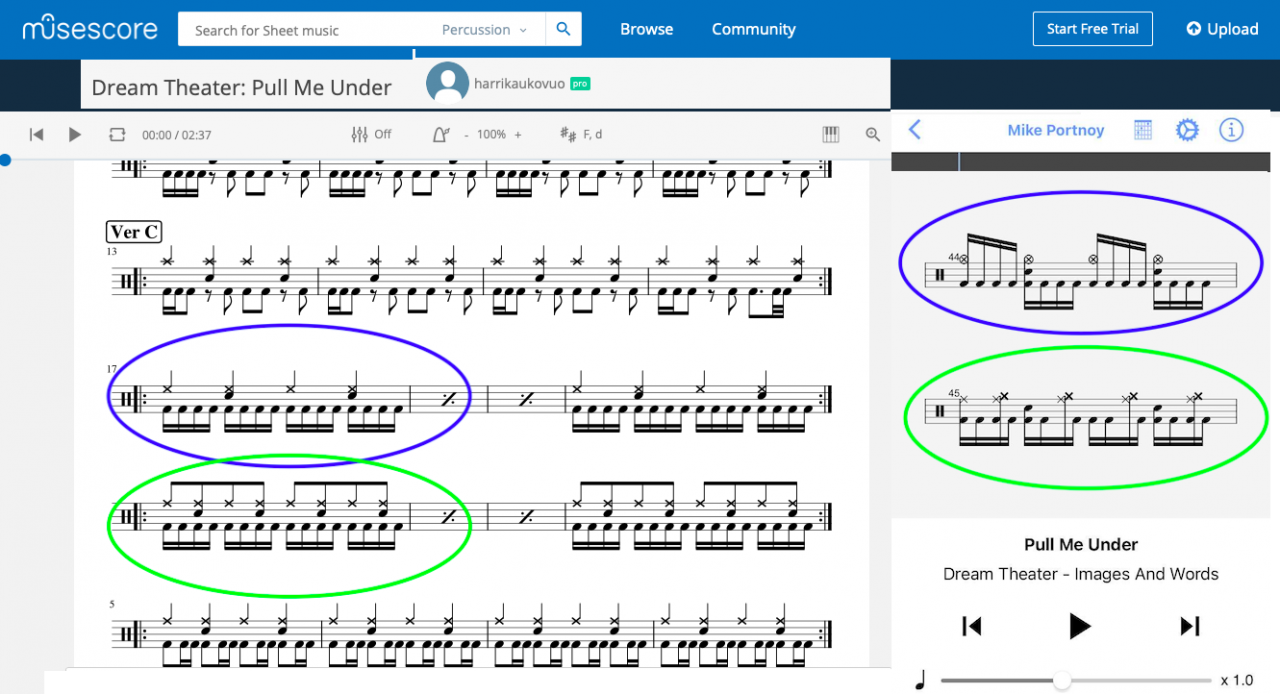
Task: Increase tempo with the plus sign
Action: coord(518,134)
